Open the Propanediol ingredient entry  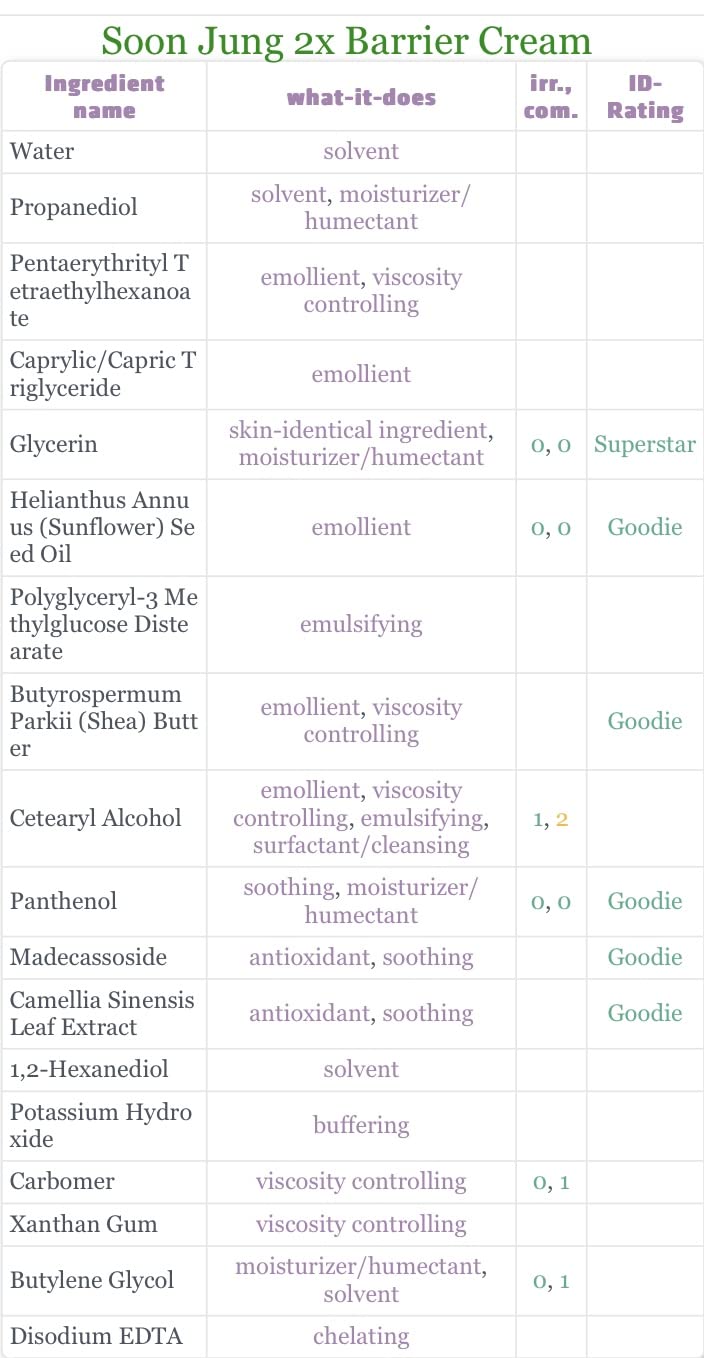click(x=74, y=207)
